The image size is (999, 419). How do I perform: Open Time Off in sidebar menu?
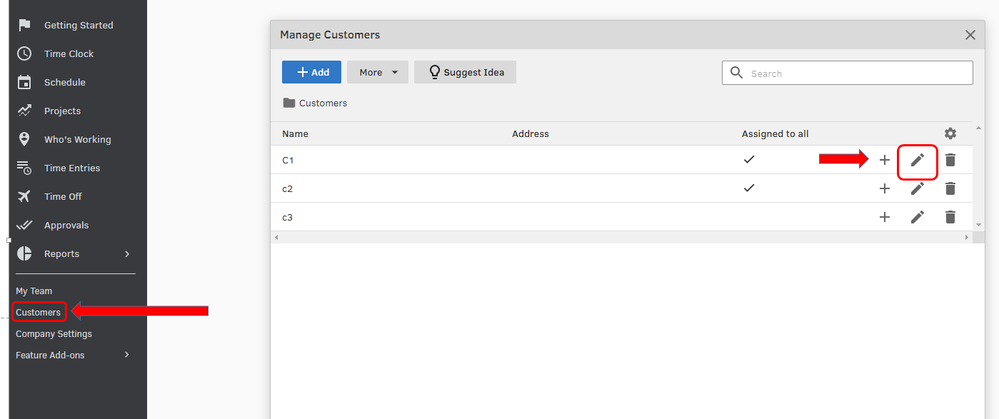click(62, 197)
